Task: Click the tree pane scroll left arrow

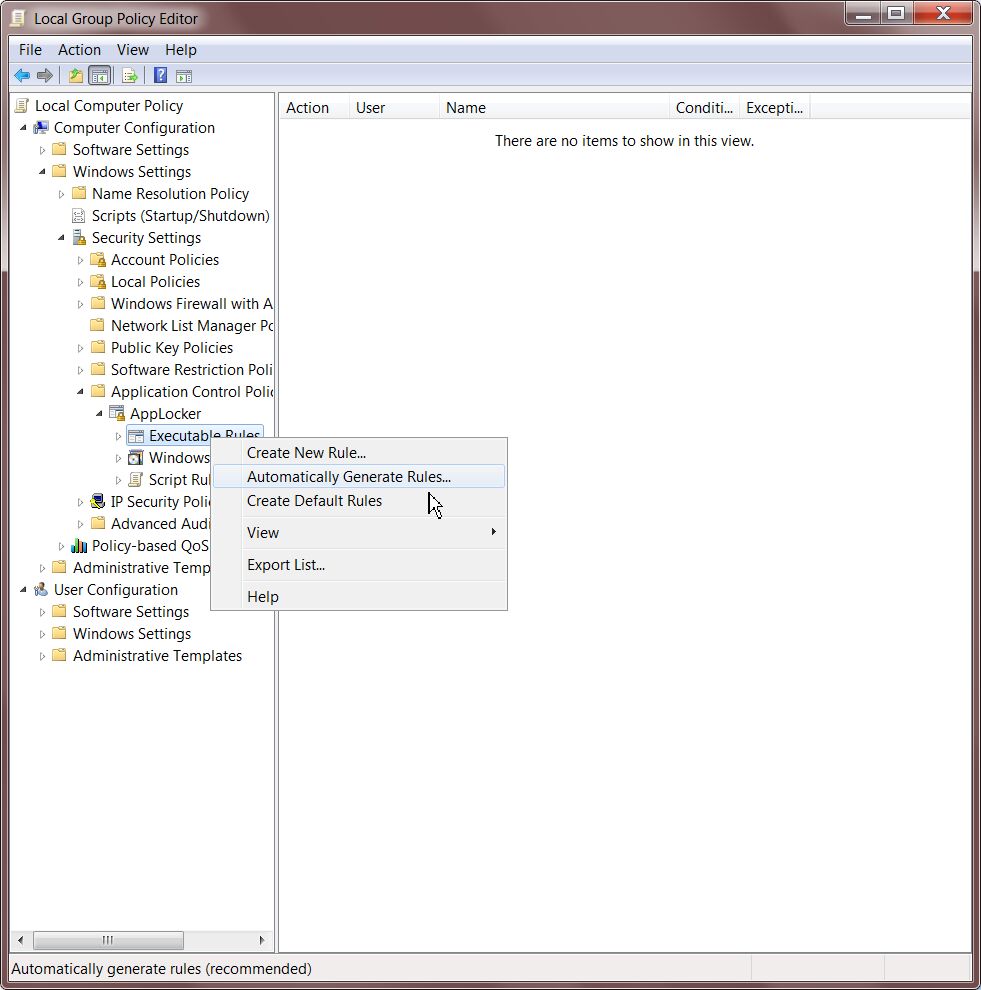Action: [x=21, y=940]
